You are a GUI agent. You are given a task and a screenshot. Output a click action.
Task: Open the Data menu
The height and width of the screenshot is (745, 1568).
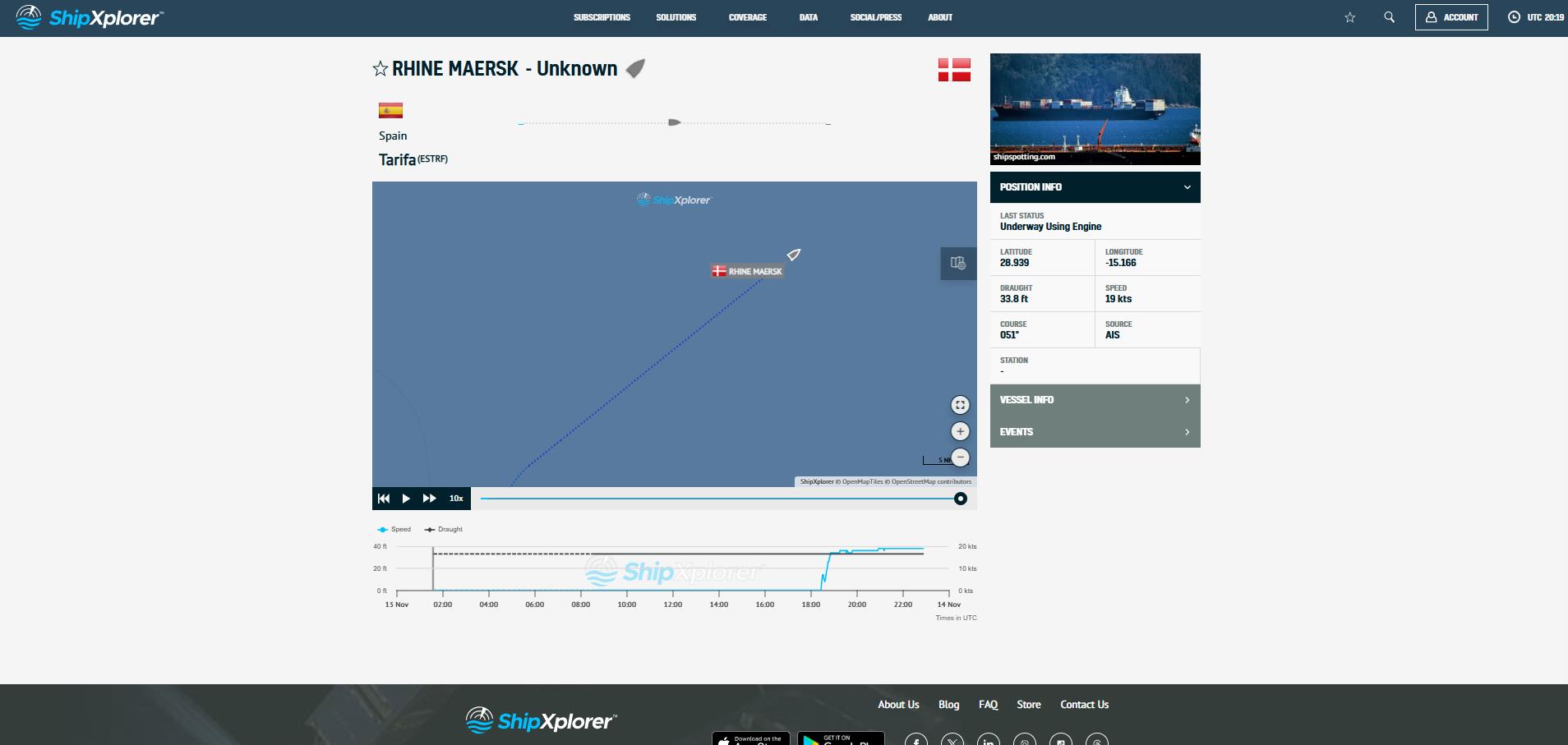tap(809, 17)
